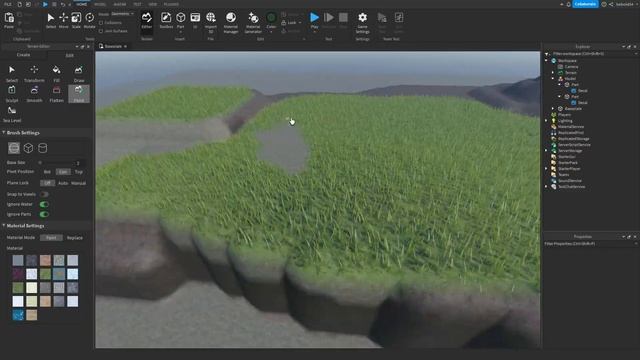Switch to the AVATAR ribbon tab

click(120, 4)
